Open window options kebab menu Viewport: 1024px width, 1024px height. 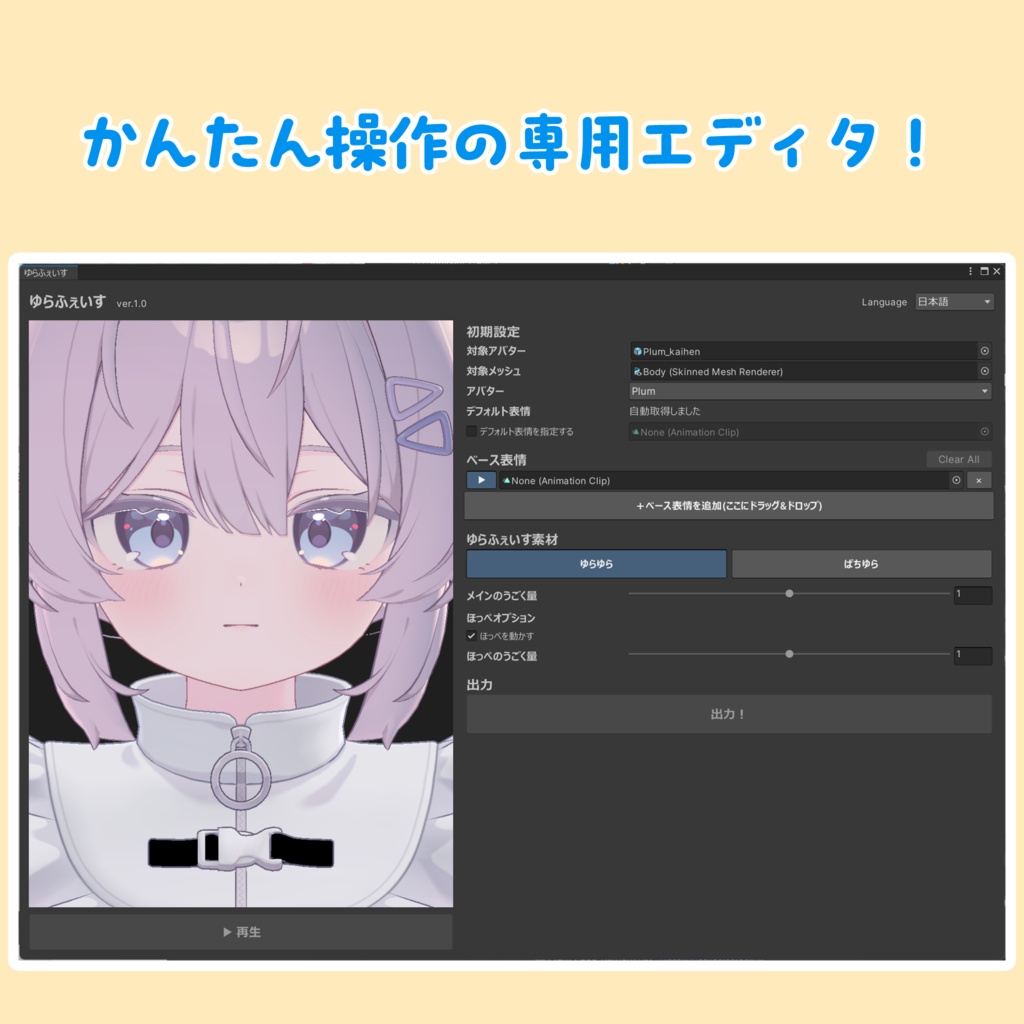click(970, 271)
